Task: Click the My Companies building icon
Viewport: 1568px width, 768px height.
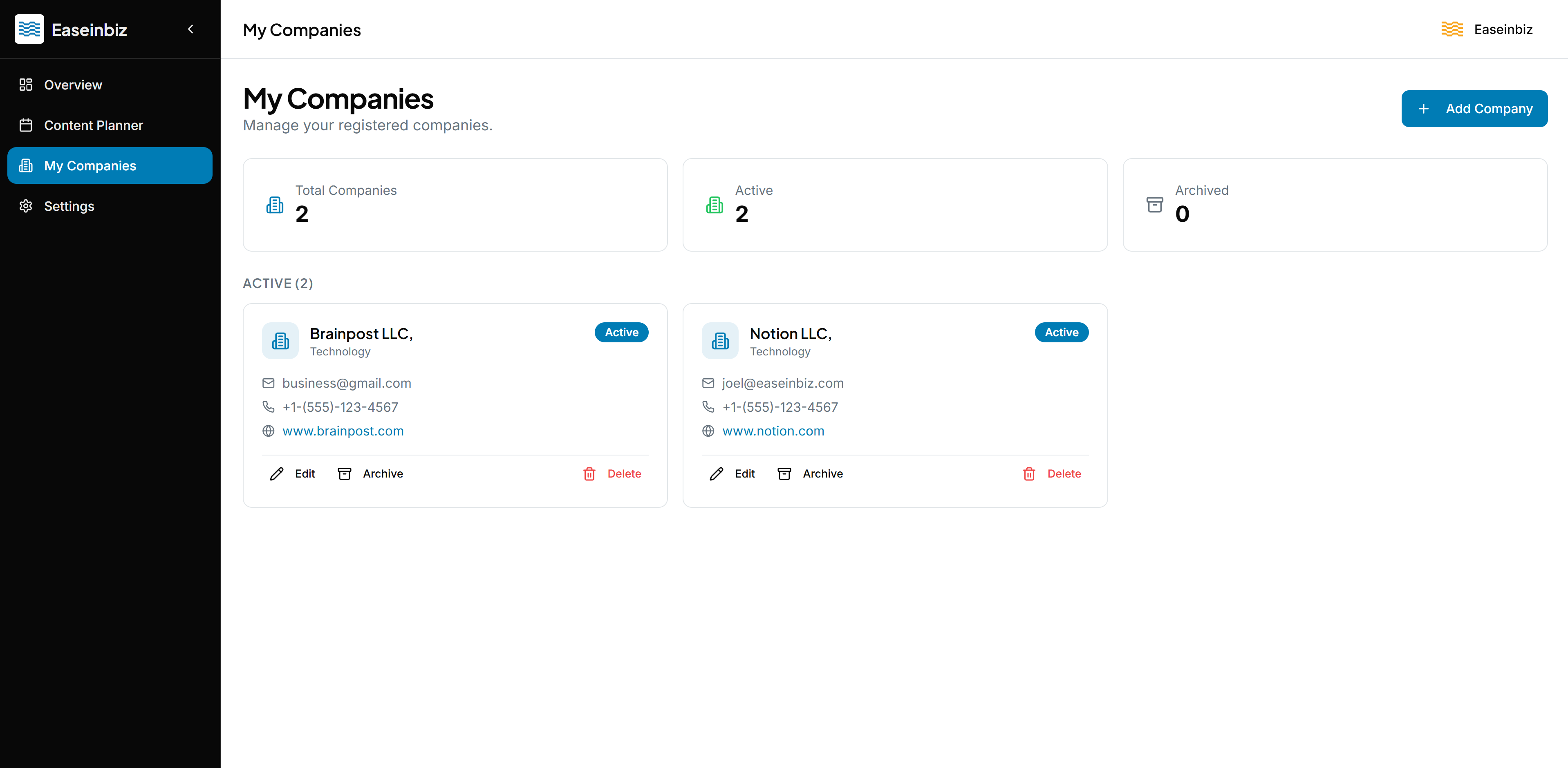Action: [x=26, y=165]
